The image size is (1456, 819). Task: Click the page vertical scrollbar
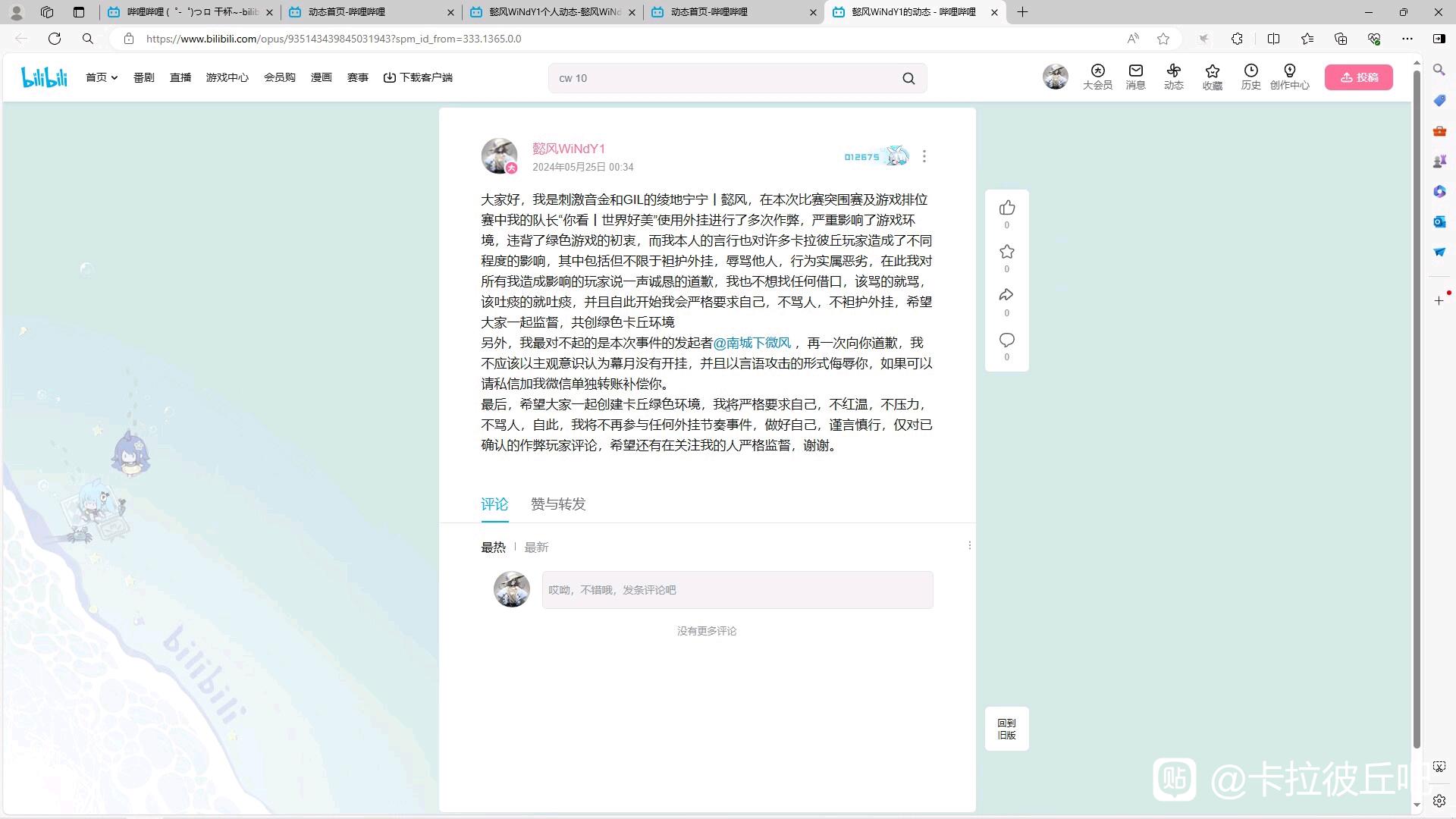[x=1416, y=409]
